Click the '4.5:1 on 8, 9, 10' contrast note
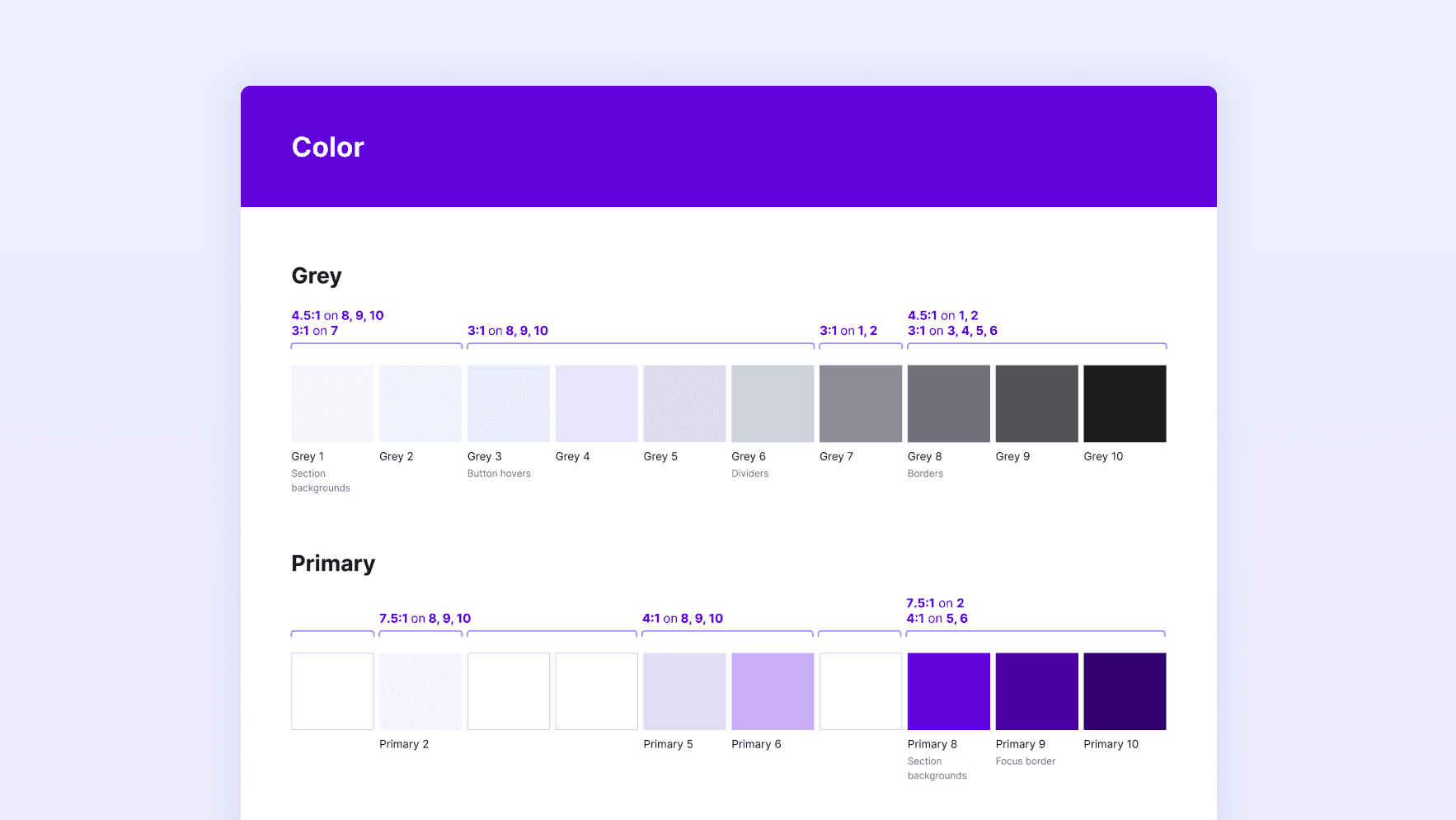Image resolution: width=1456 pixels, height=820 pixels. (337, 315)
